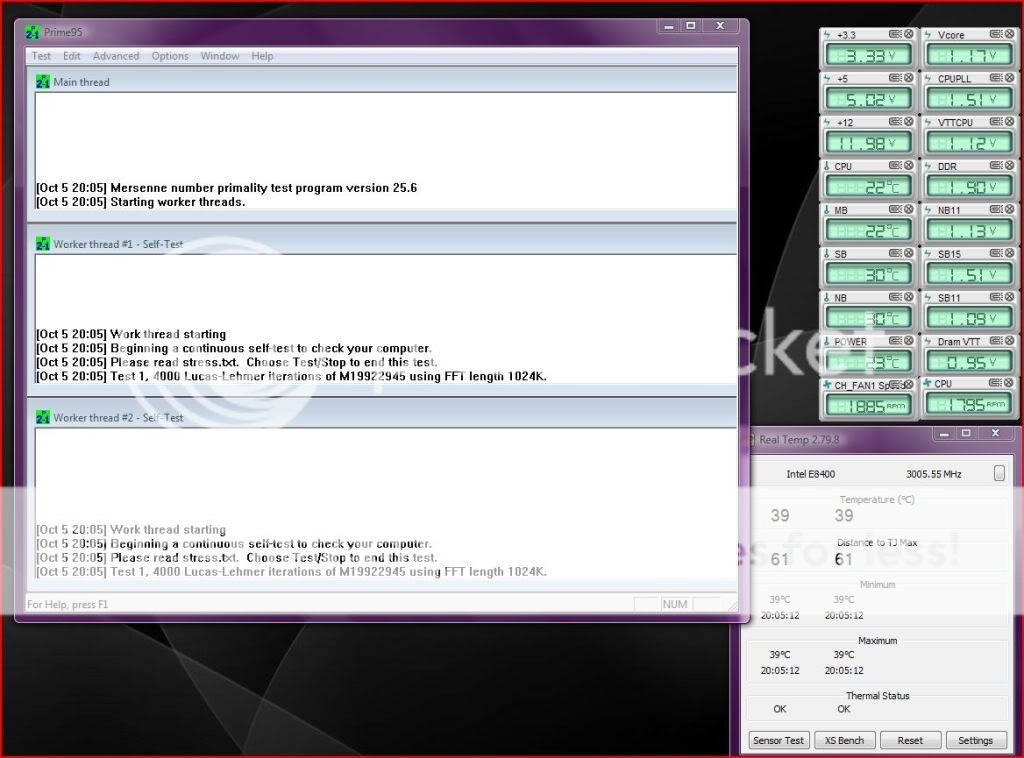This screenshot has height=758, width=1024.
Task: Open config icon on +5 voltage monitor
Action: pyautogui.click(x=895, y=78)
